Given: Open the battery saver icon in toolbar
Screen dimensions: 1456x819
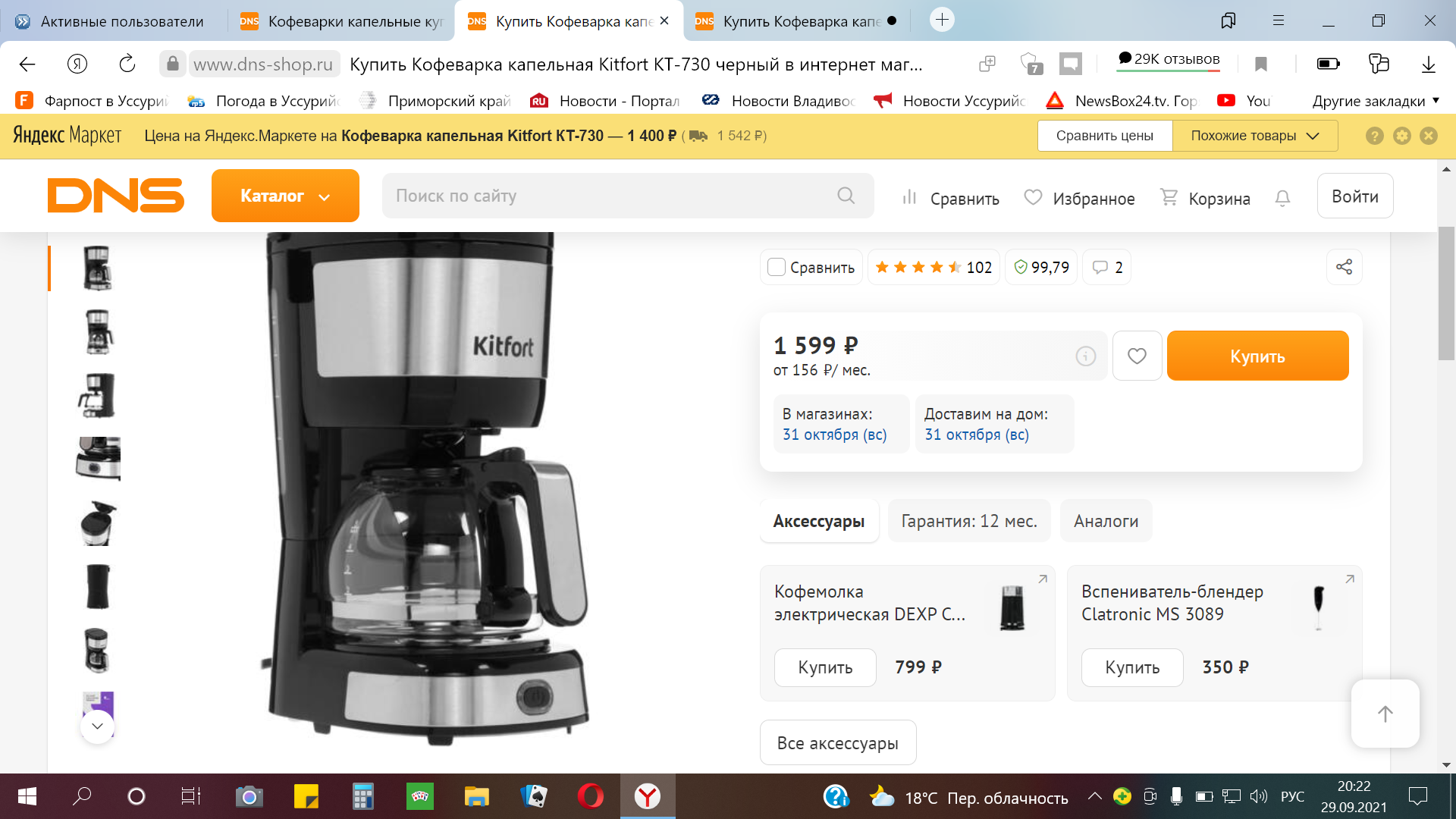Looking at the screenshot, I should tap(1329, 64).
